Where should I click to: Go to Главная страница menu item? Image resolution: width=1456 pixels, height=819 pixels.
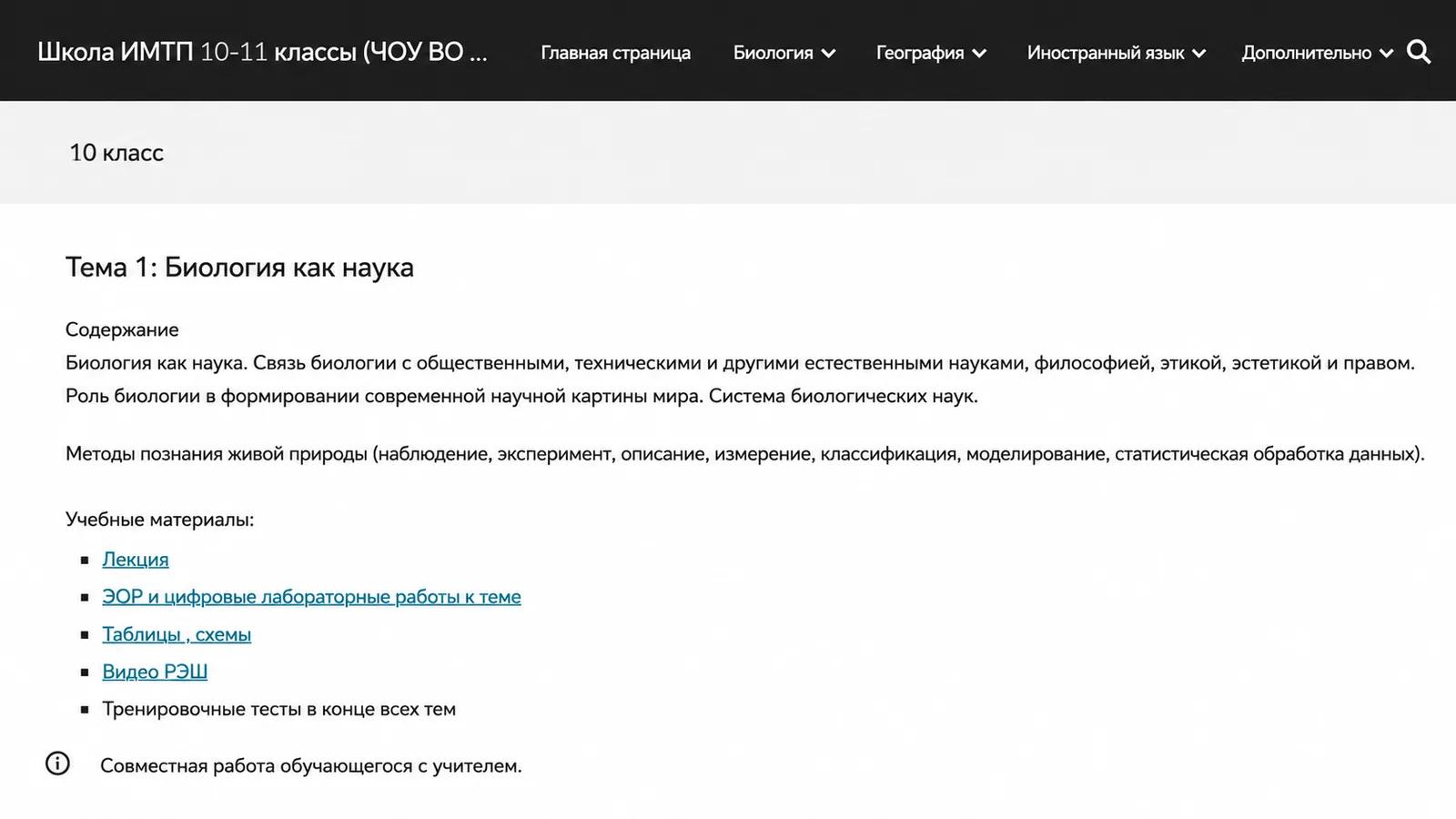(615, 53)
